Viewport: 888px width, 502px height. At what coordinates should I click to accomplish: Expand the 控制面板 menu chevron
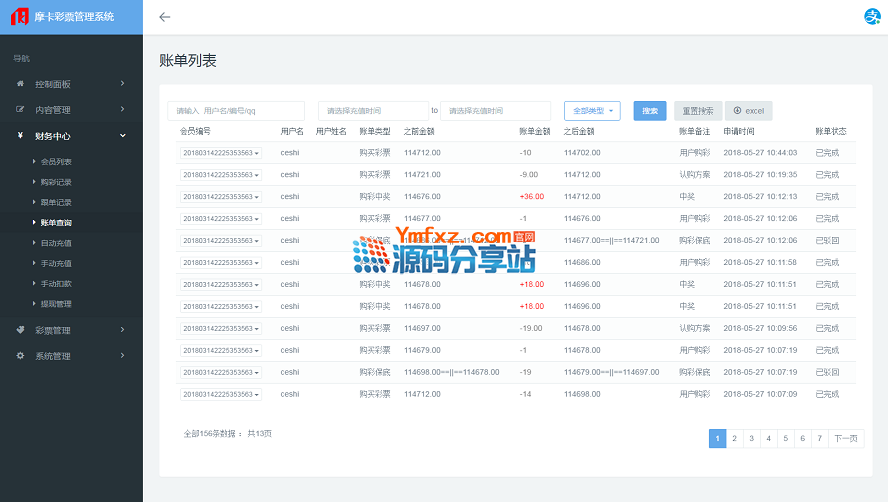tap(123, 84)
